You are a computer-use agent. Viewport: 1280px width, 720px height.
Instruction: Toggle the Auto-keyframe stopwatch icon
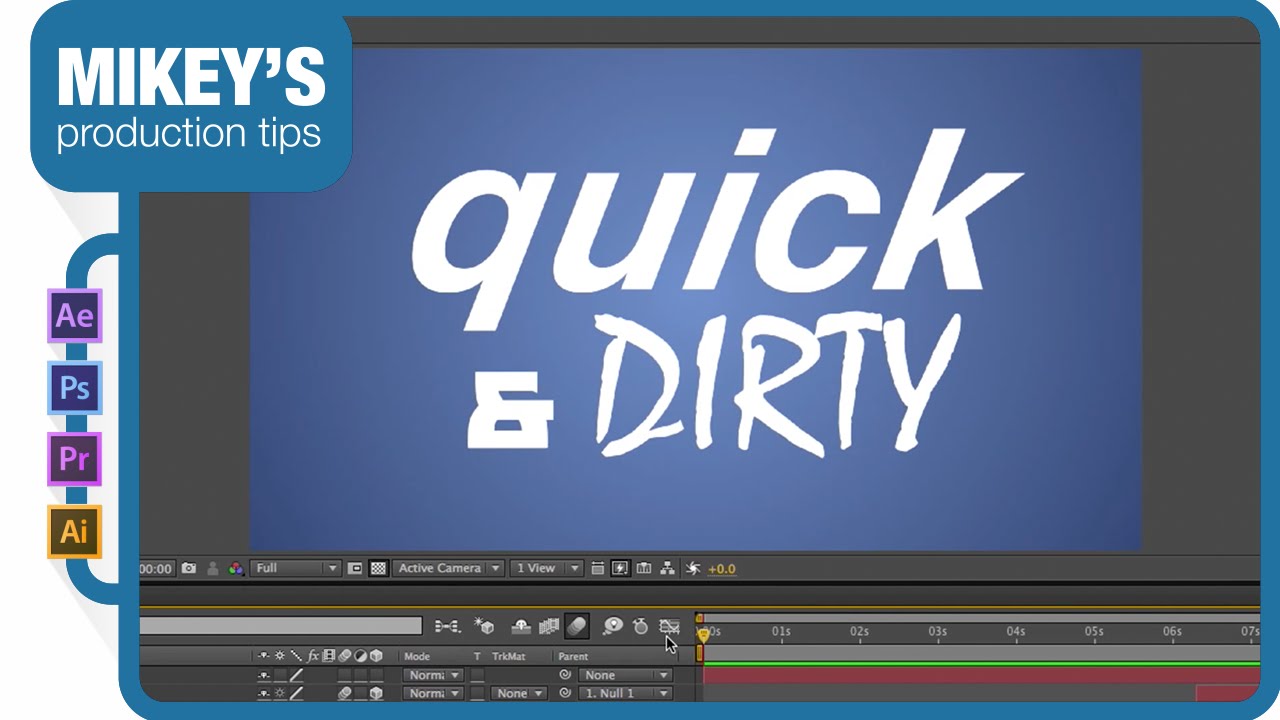pyautogui.click(x=641, y=627)
